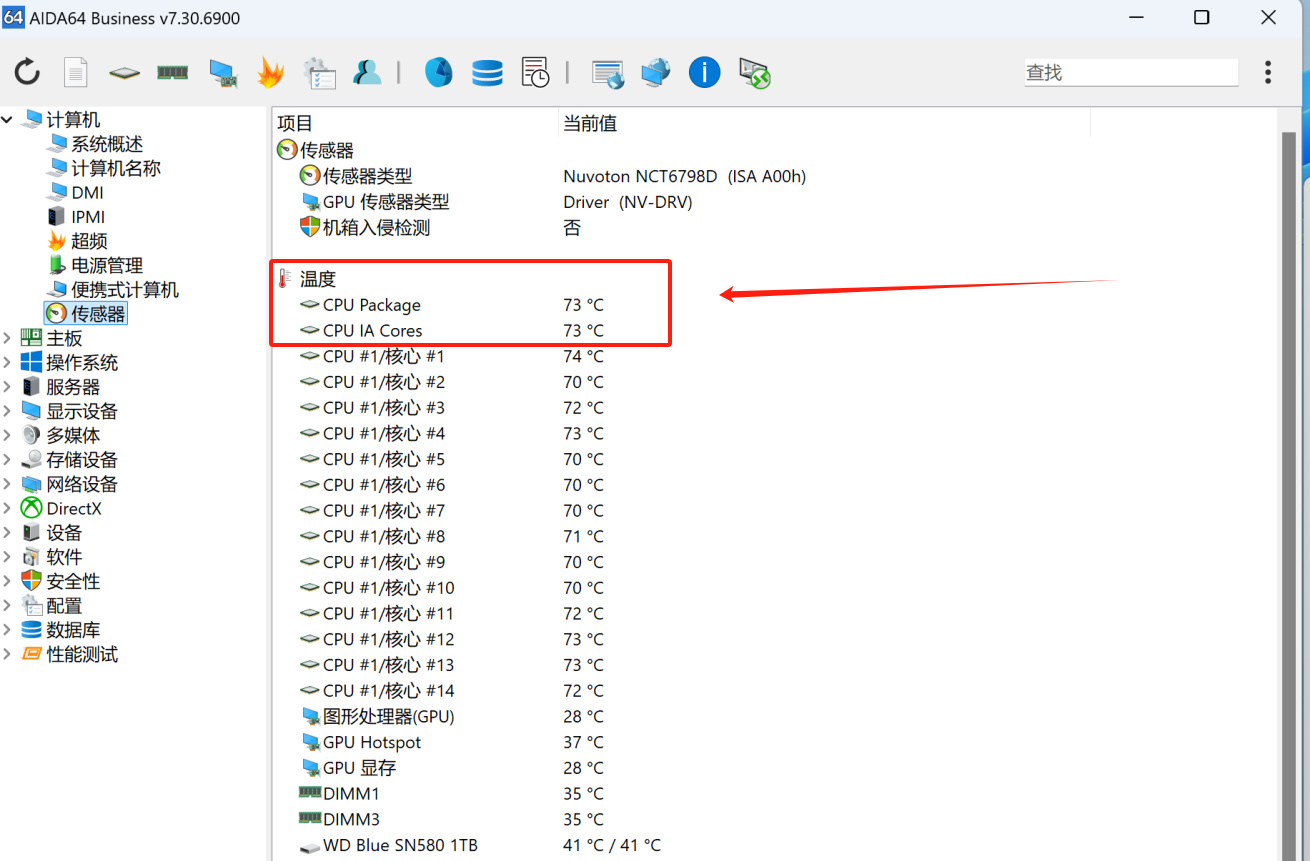Collapse the 计算机 tree node
This screenshot has width=1310, height=861.
click(x=8, y=119)
